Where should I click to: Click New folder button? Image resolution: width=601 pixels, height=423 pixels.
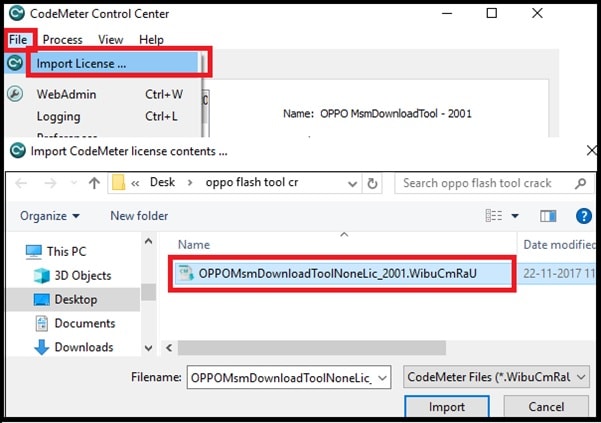[x=139, y=216]
